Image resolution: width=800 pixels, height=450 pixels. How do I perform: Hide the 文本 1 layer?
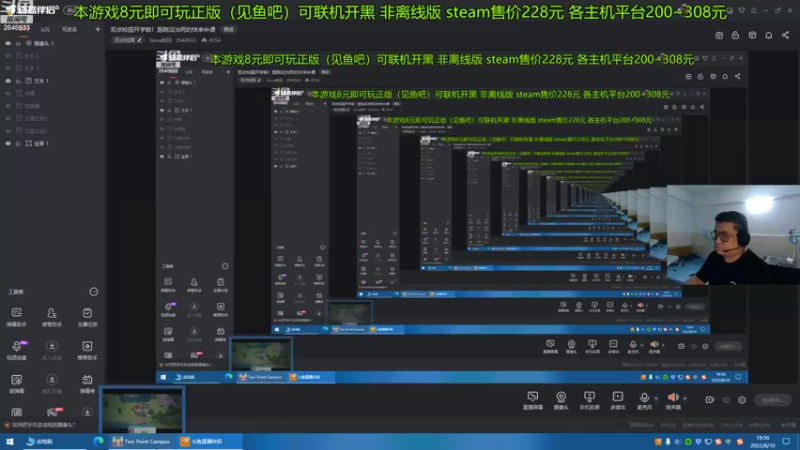[x=8, y=81]
